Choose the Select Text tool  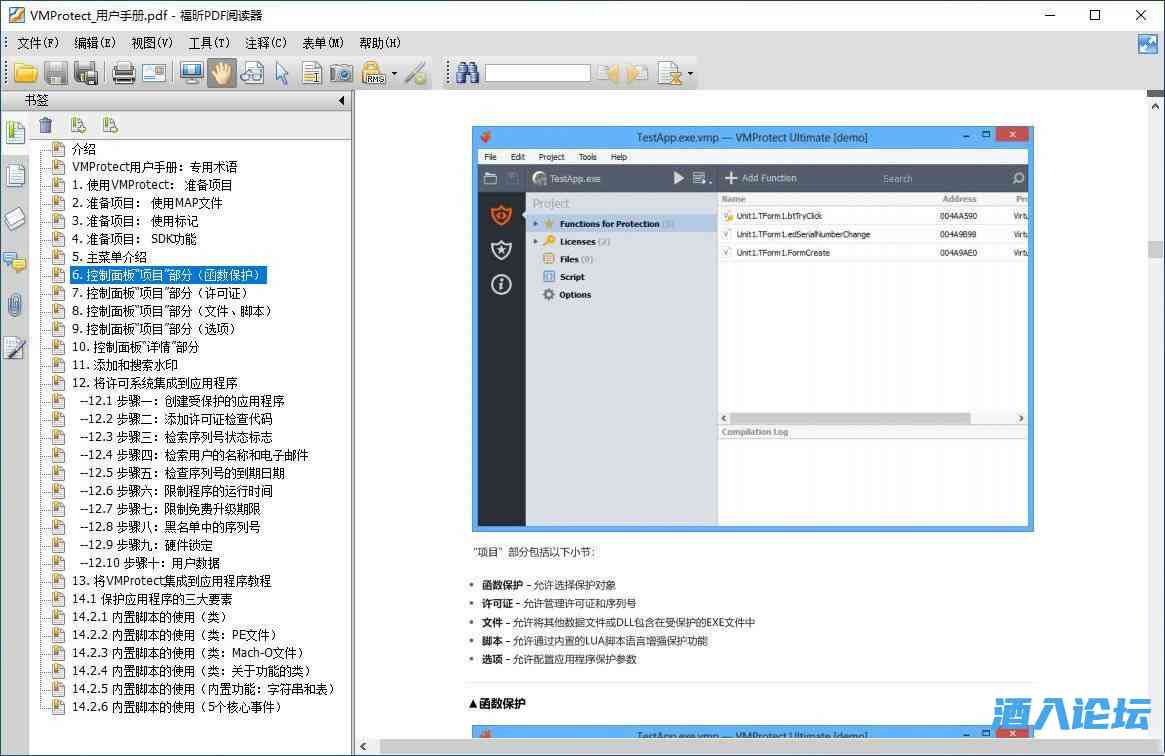coord(312,73)
